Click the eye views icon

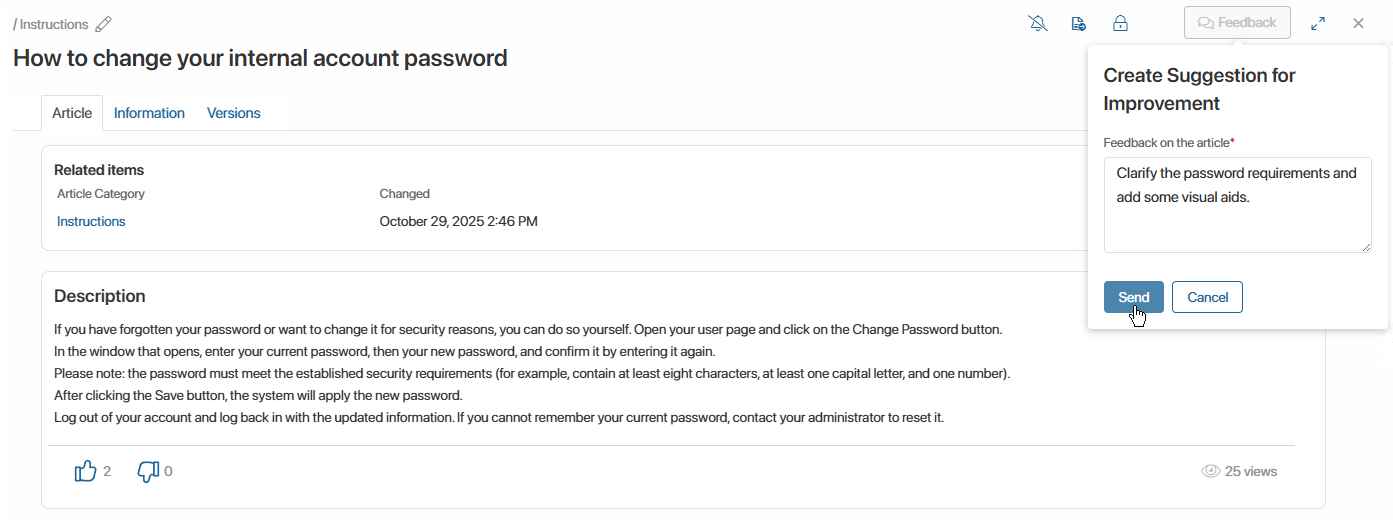(x=1211, y=471)
